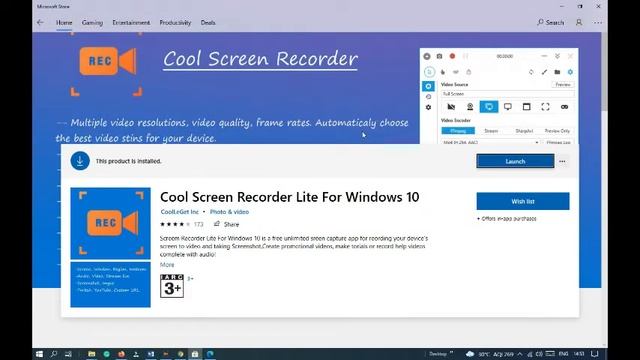Viewport: 640px width, 360px height.
Task: Select the monitor source icon in preview
Action: click(x=508, y=107)
